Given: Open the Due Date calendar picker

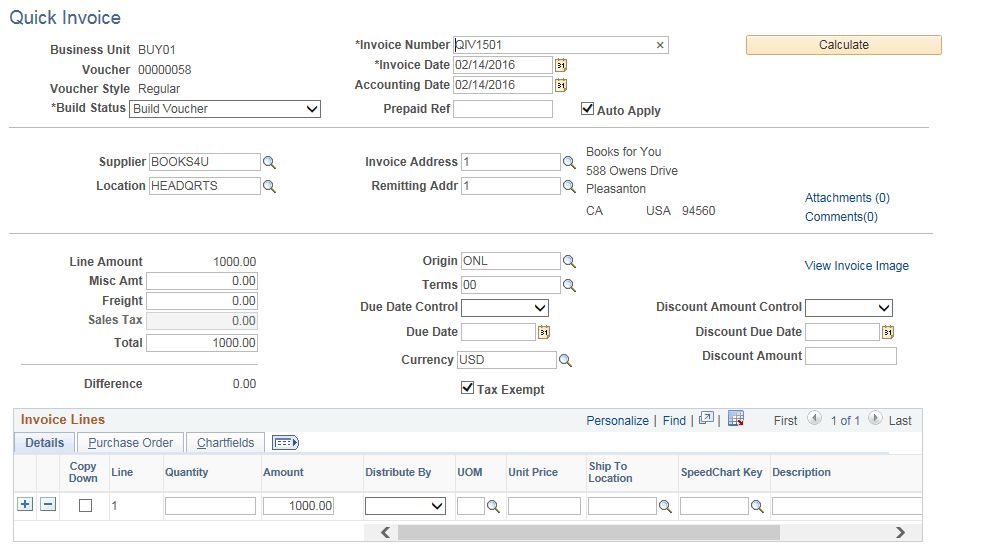Looking at the screenshot, I should (x=544, y=332).
